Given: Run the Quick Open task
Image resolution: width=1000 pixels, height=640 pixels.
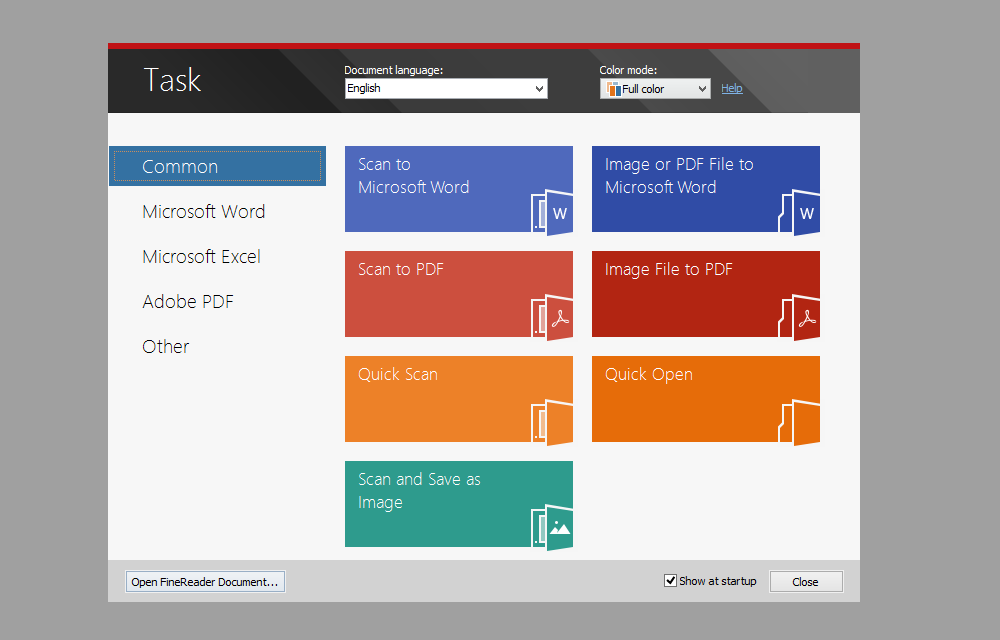Looking at the screenshot, I should click(705, 399).
